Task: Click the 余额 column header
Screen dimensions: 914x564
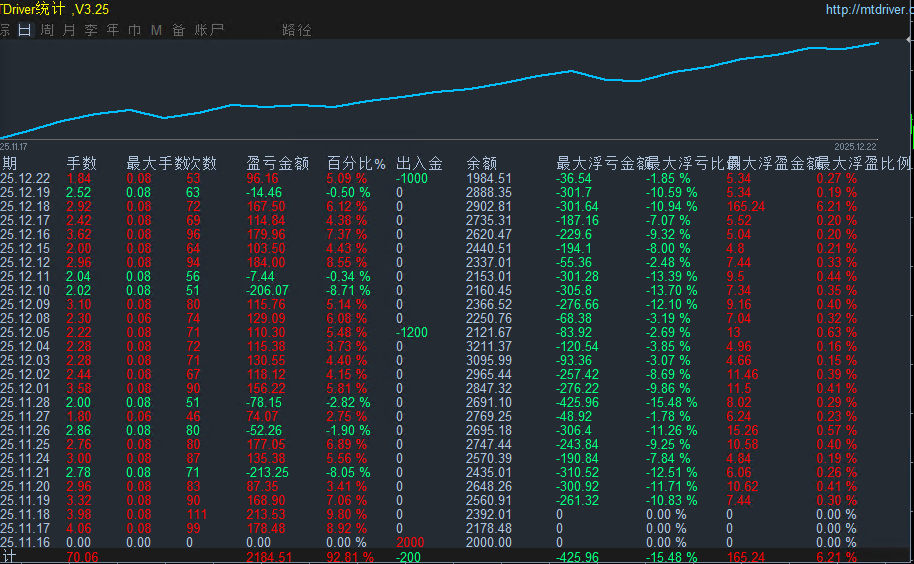Action: click(x=481, y=163)
